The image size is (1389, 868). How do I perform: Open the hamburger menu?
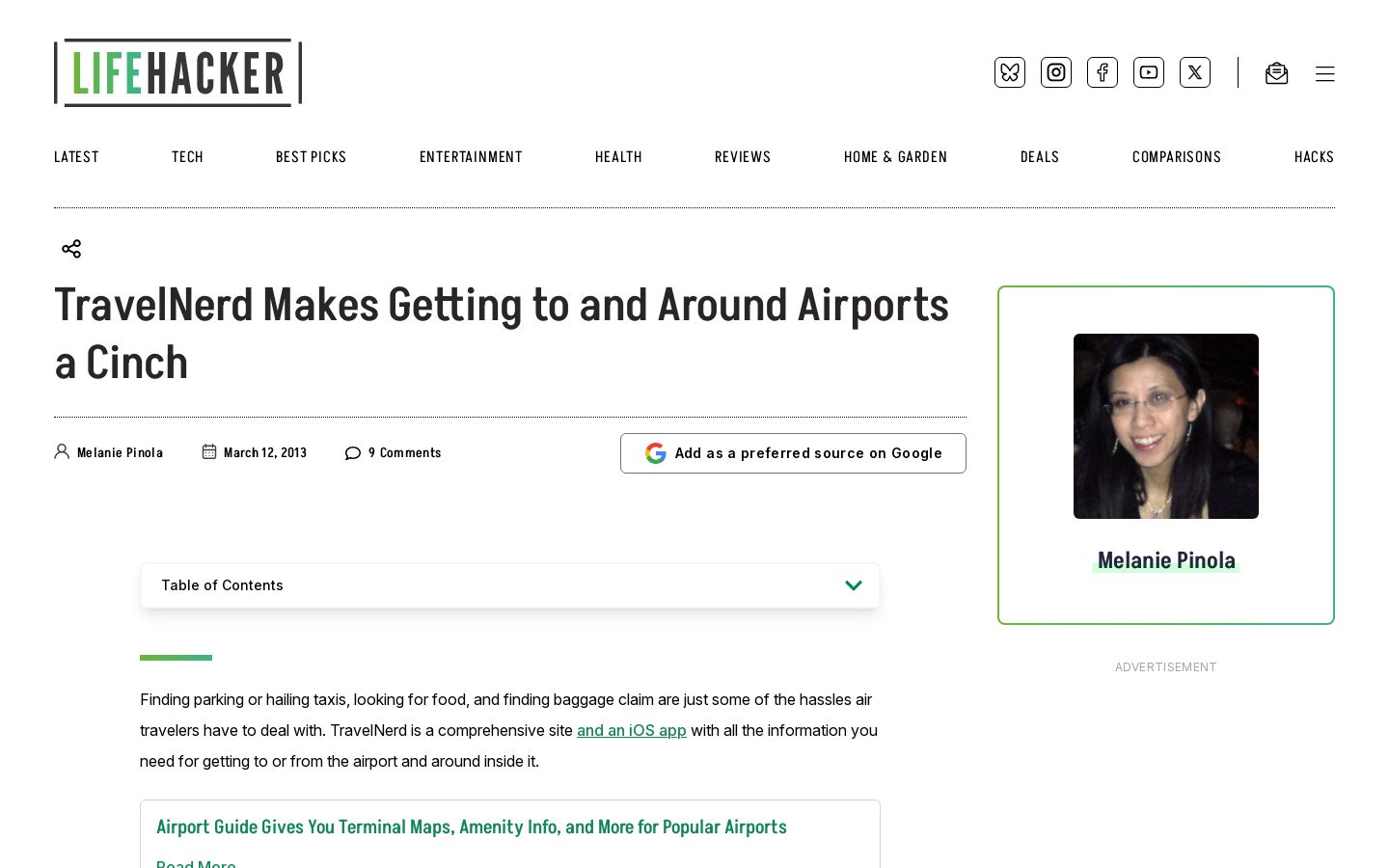tap(1325, 74)
